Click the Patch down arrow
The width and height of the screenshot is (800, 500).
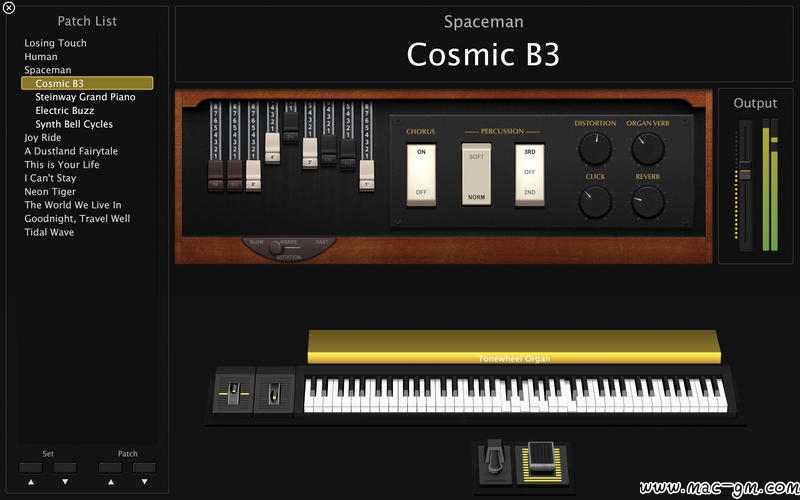144,482
